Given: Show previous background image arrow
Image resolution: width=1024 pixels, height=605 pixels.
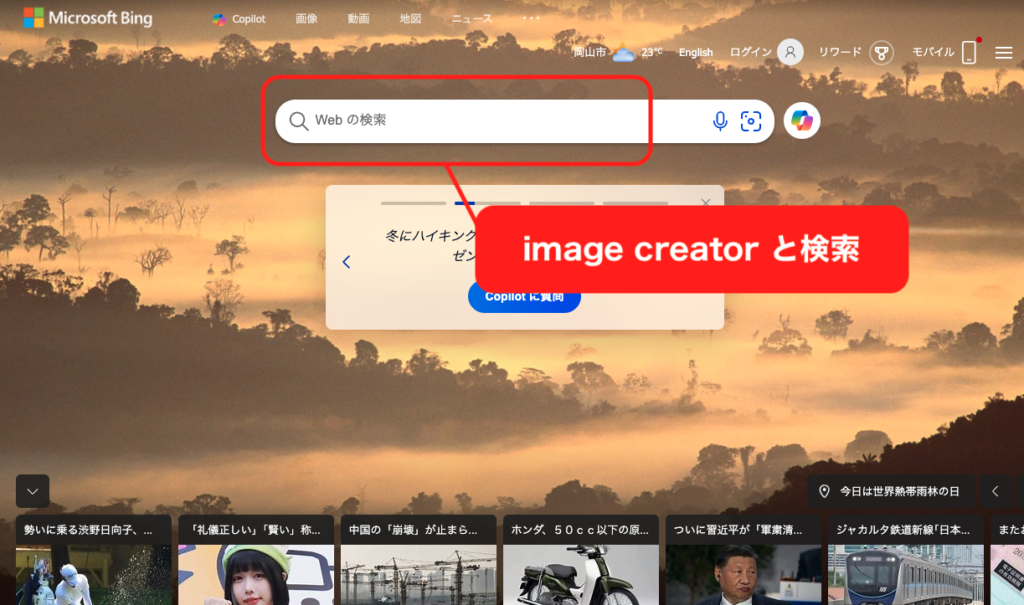Looking at the screenshot, I should (x=995, y=491).
